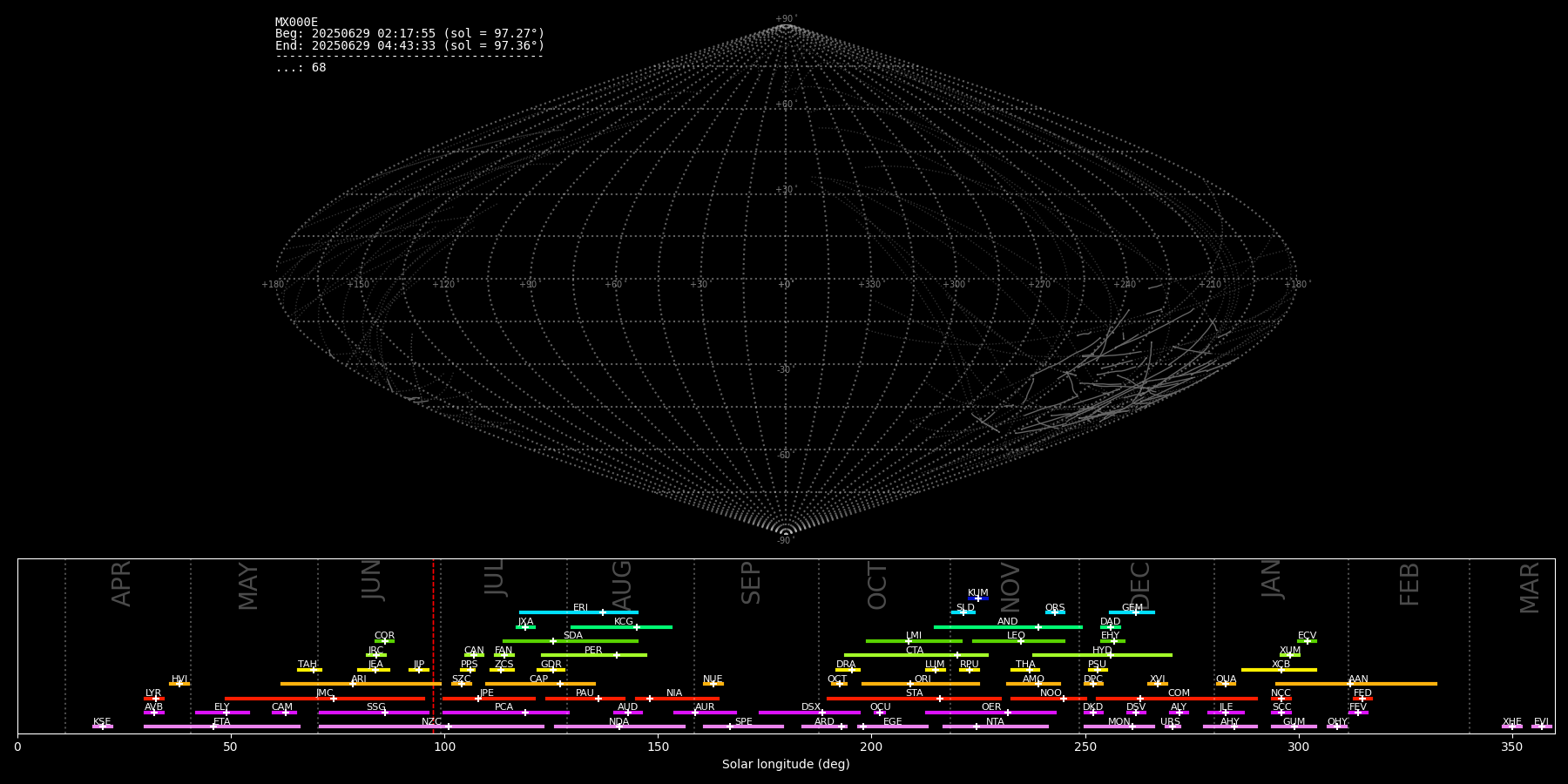Select the SSG shower label

coord(375,706)
